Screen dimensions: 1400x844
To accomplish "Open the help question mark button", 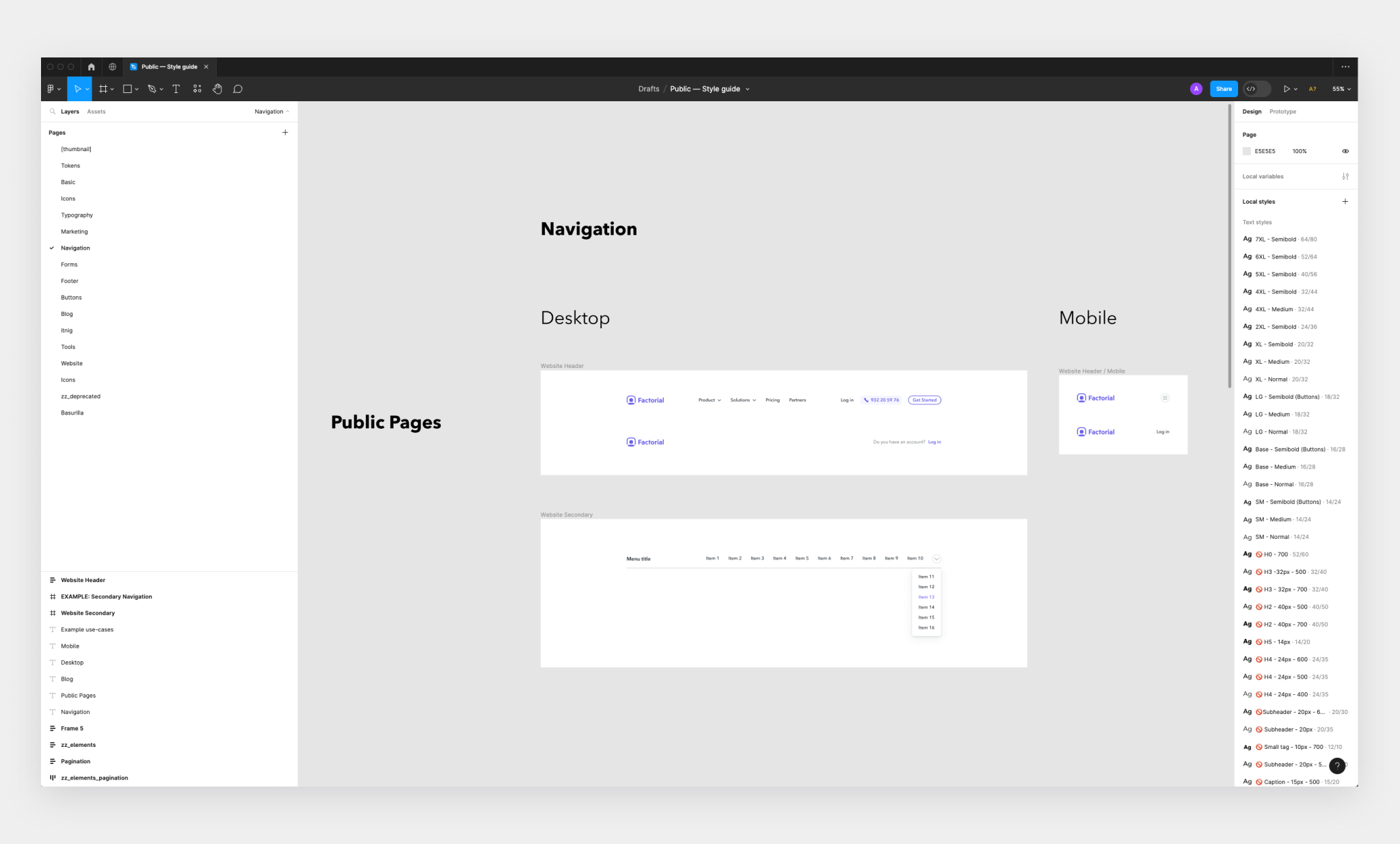I will (1337, 766).
